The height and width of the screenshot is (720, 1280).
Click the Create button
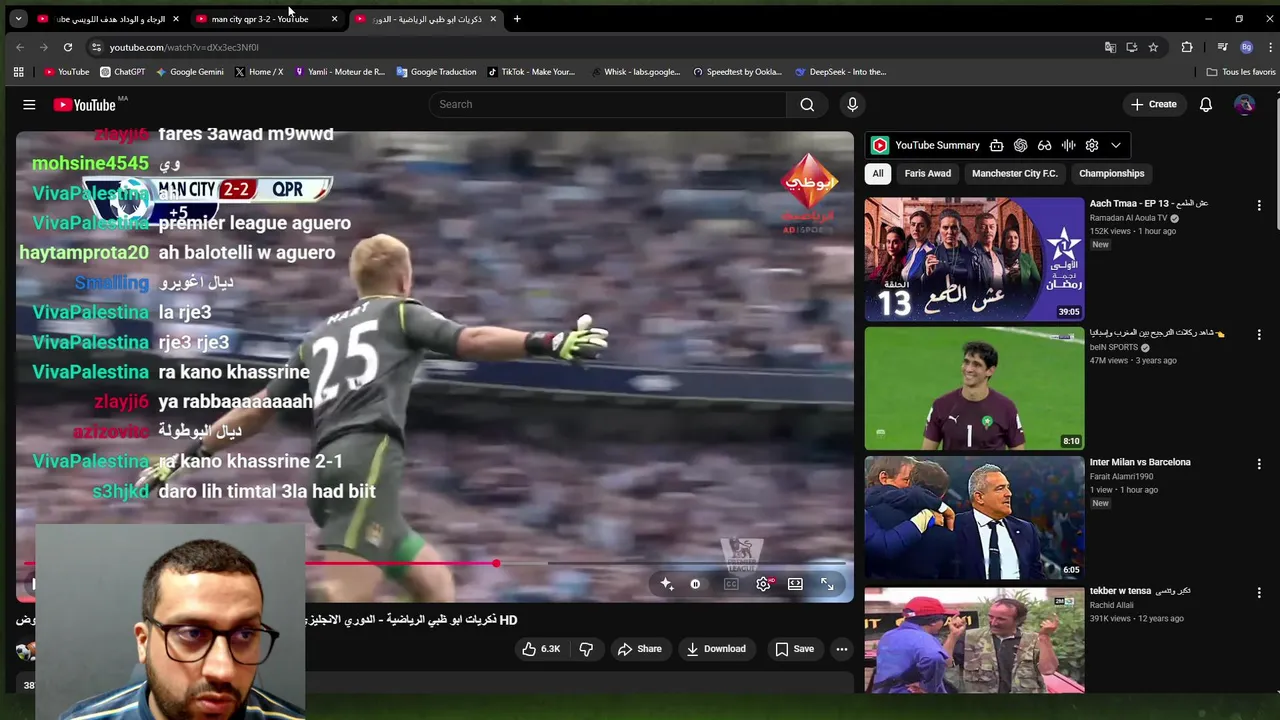coord(1154,104)
